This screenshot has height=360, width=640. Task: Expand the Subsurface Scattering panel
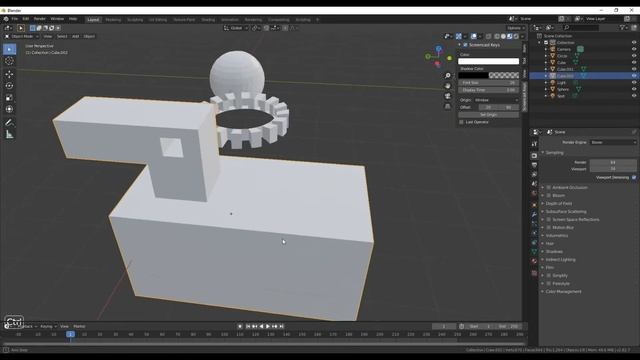pos(566,211)
